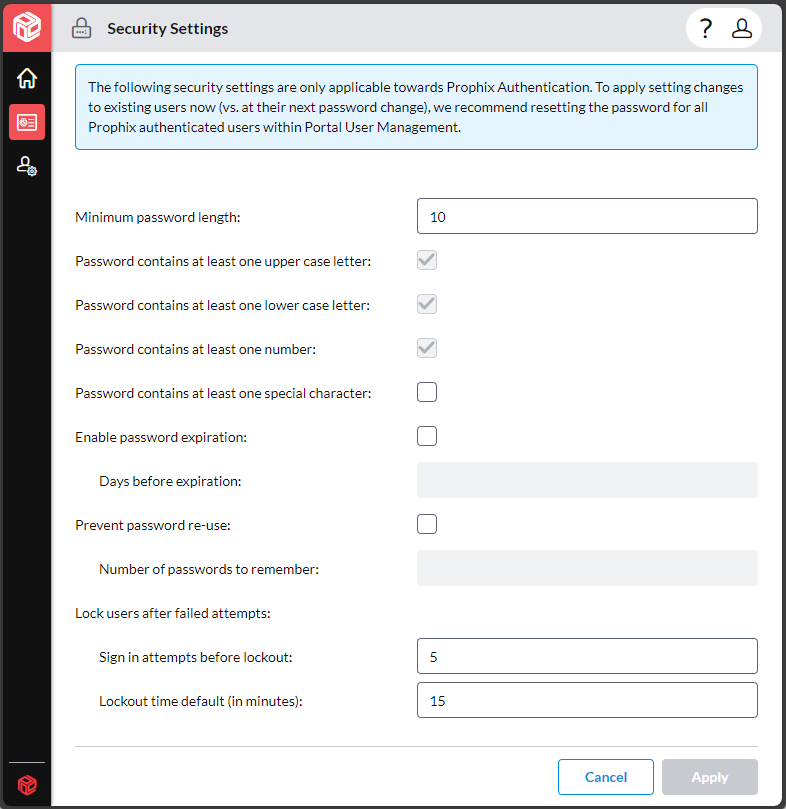Screen dimensions: 786x809
Task: Focus the Minimum password length field
Action: pyautogui.click(x=587, y=216)
